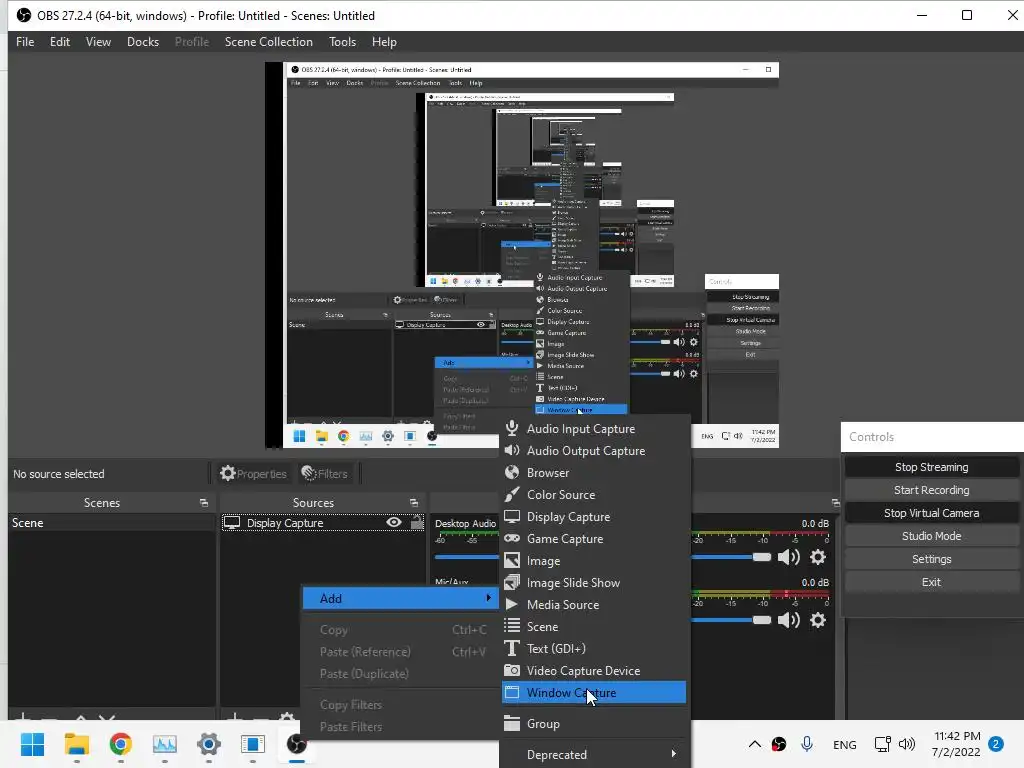This screenshot has height=768, width=1024.
Task: Select the Window Capture icon
Action: click(512, 692)
